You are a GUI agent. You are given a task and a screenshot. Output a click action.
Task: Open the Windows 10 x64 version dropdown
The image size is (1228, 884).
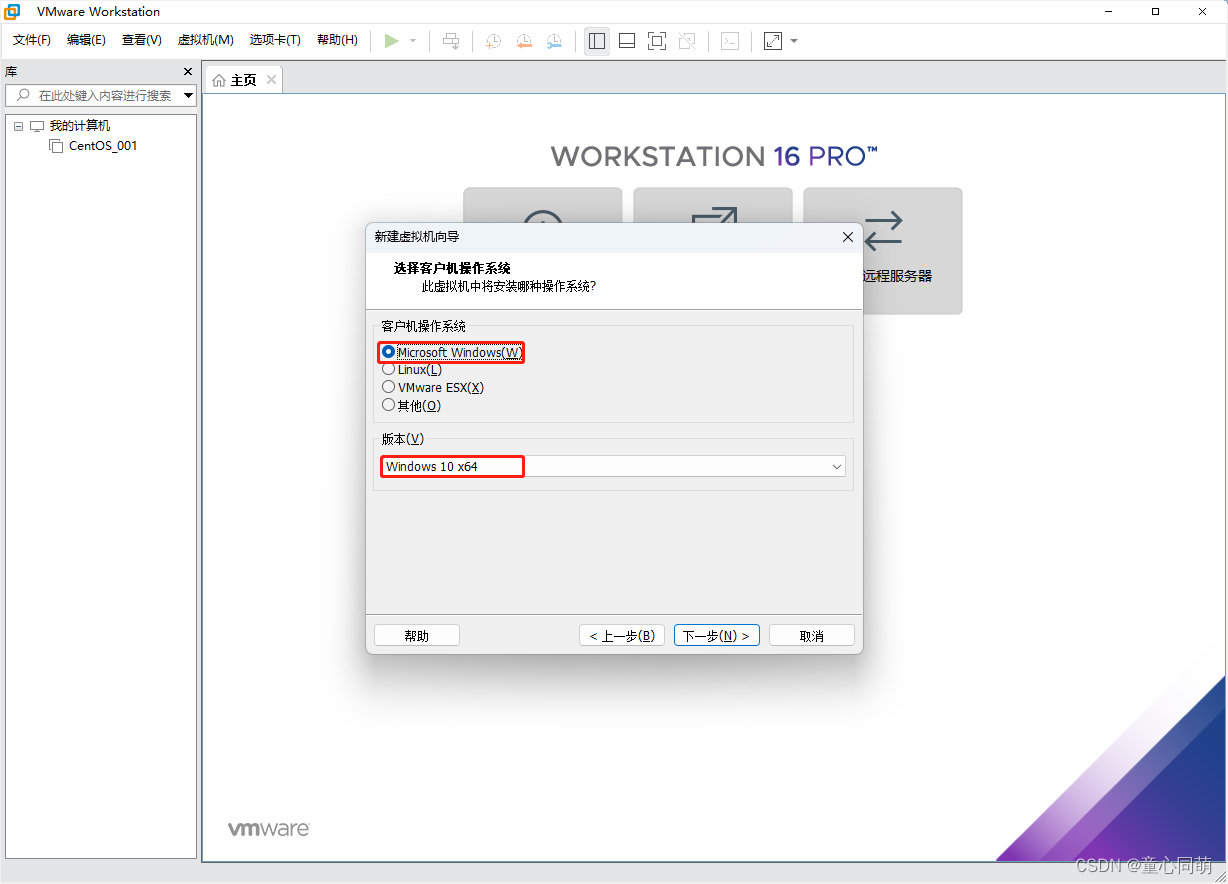[837, 466]
